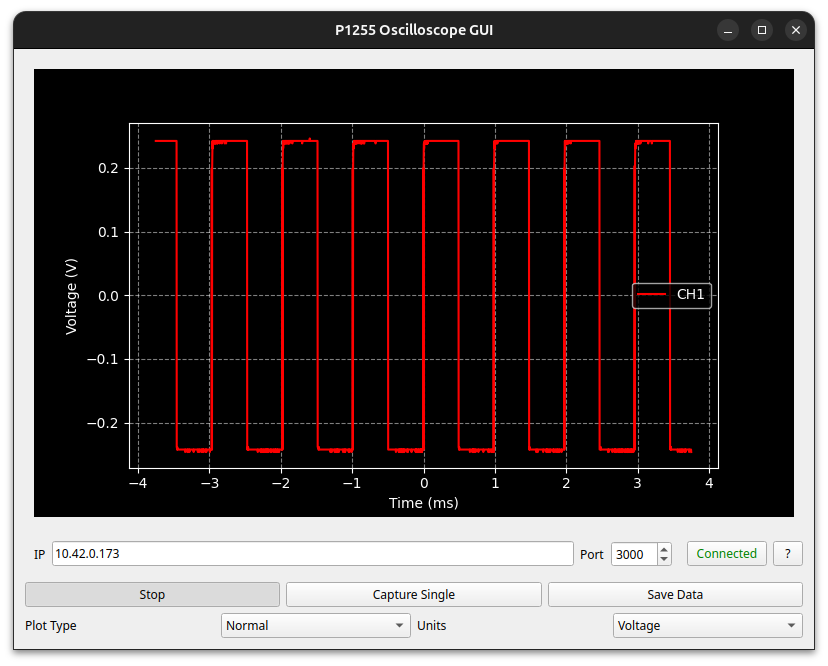Click the Save Data button
This screenshot has width=828, height=666.
[675, 594]
